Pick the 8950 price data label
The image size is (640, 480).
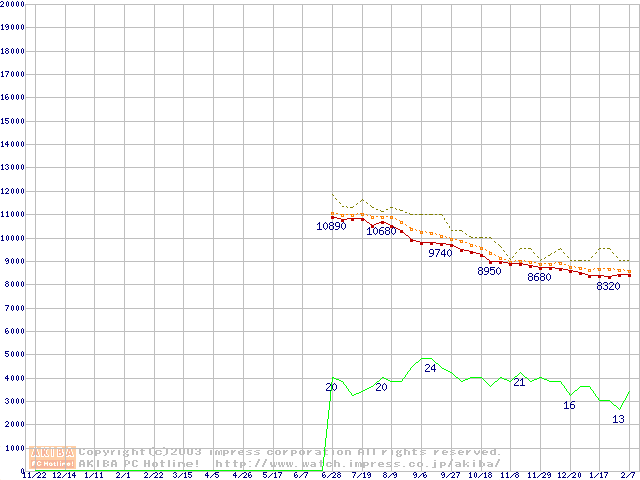(489, 272)
